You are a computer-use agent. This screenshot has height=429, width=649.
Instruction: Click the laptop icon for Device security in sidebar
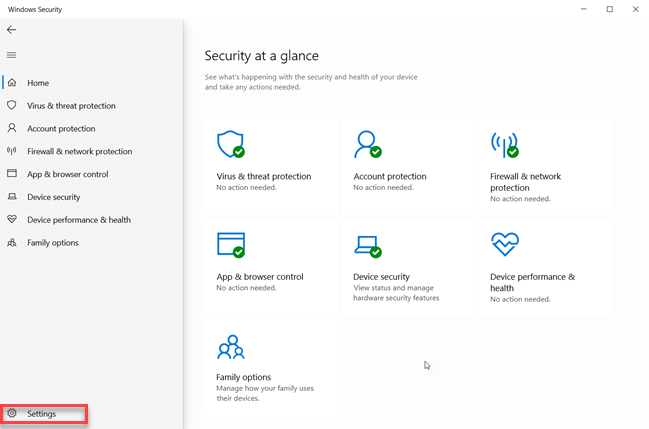pyautogui.click(x=12, y=196)
